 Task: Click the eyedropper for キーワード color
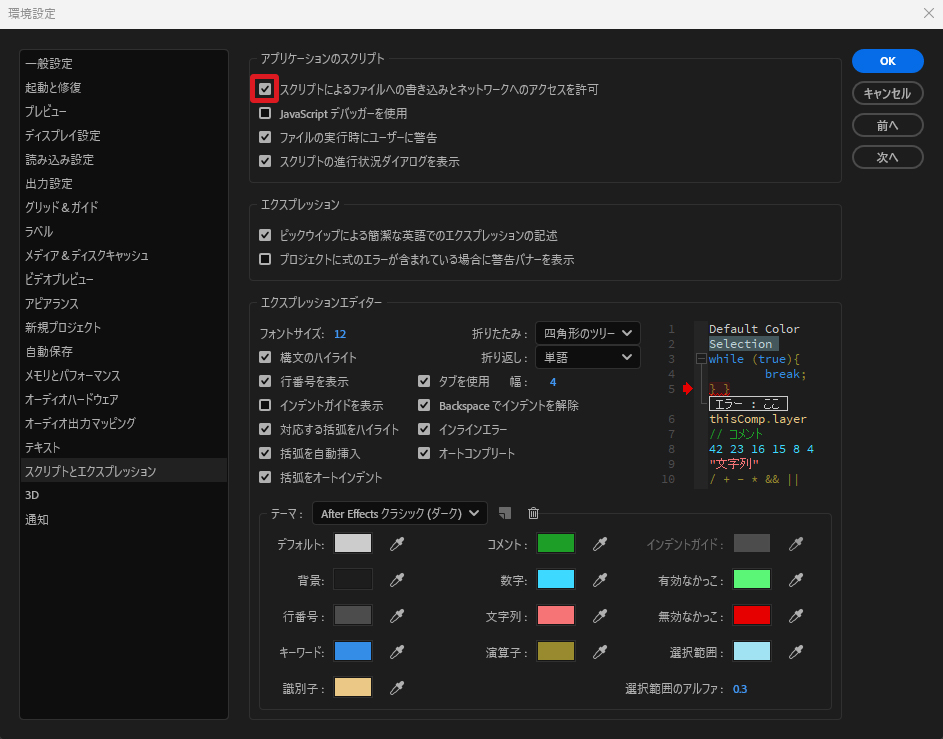(x=397, y=652)
